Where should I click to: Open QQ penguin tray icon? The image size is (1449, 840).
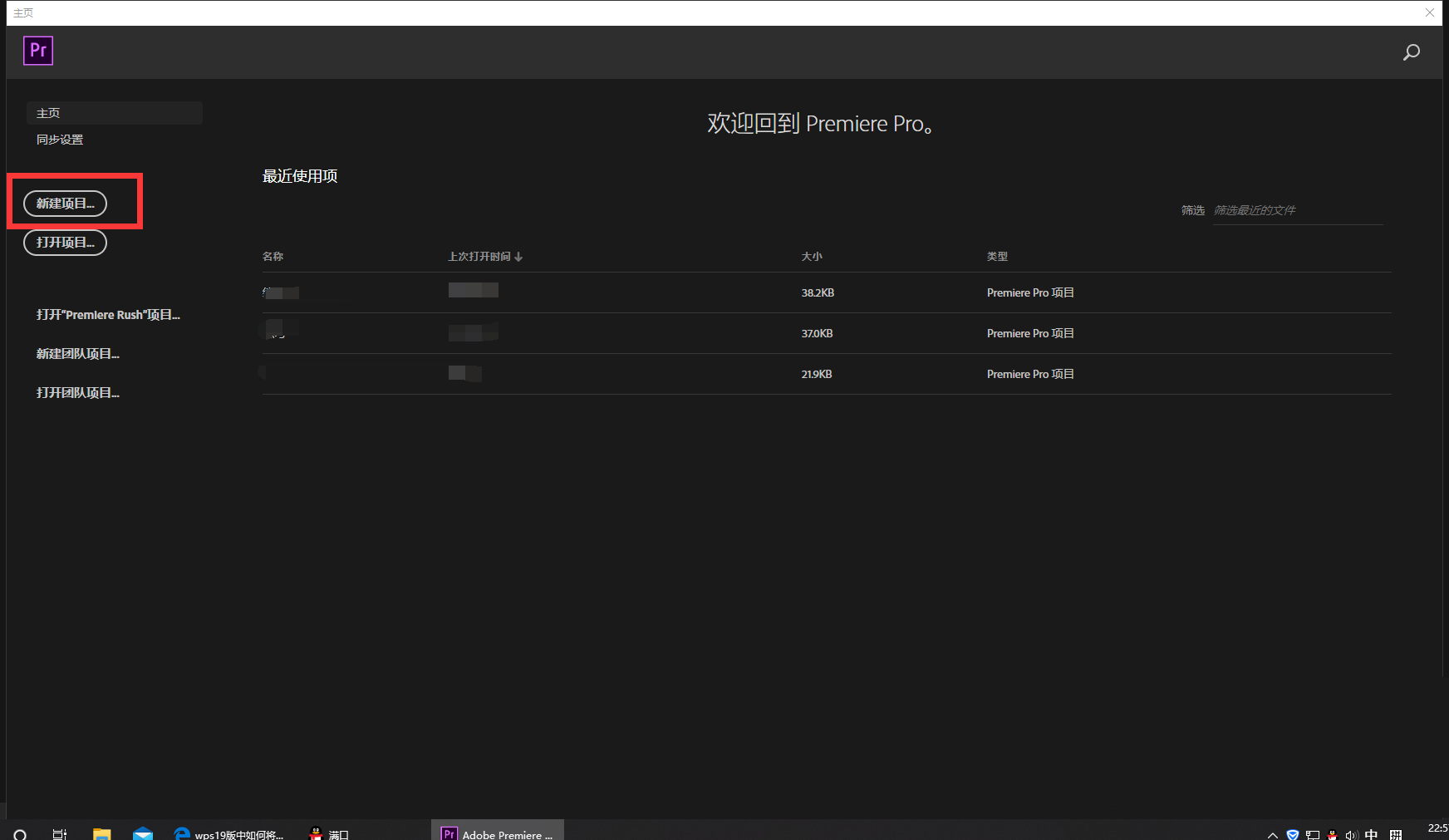[x=1333, y=835]
